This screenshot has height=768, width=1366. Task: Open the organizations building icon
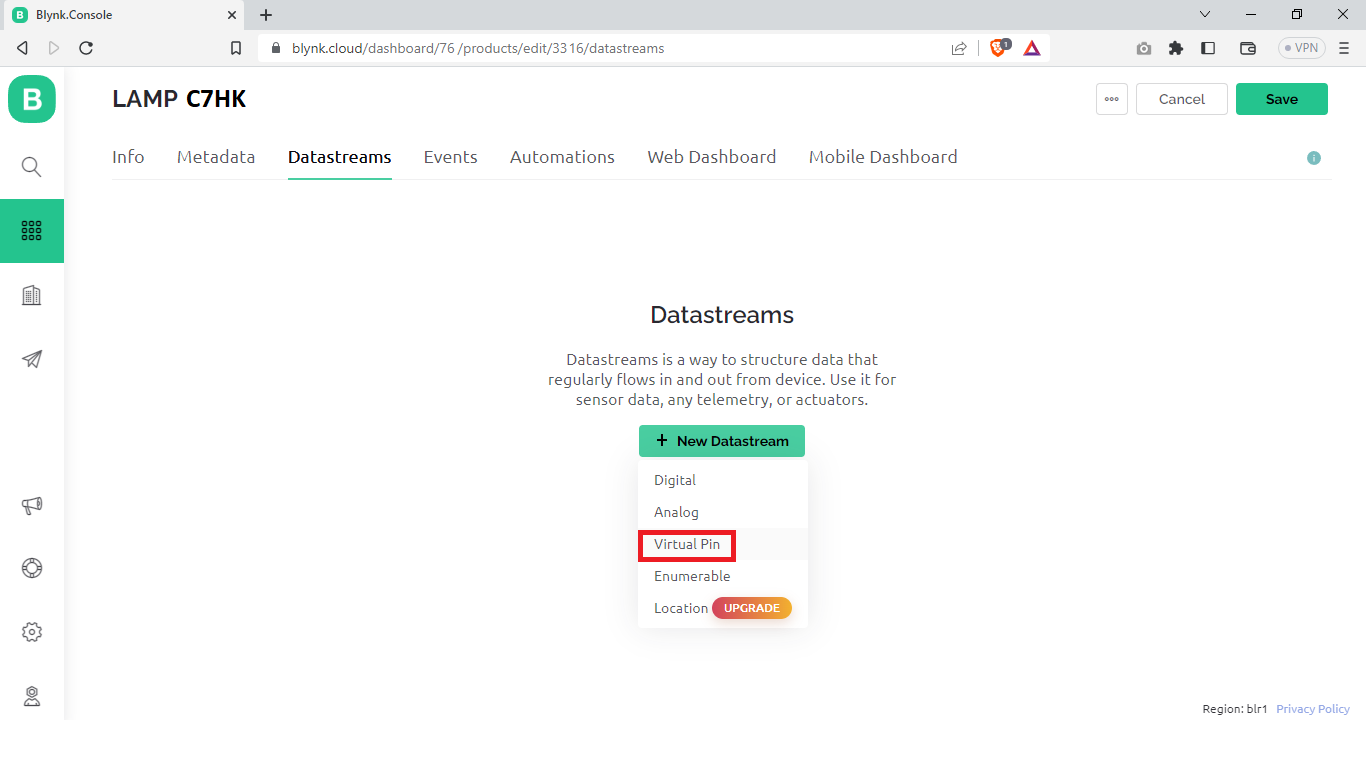coord(32,295)
